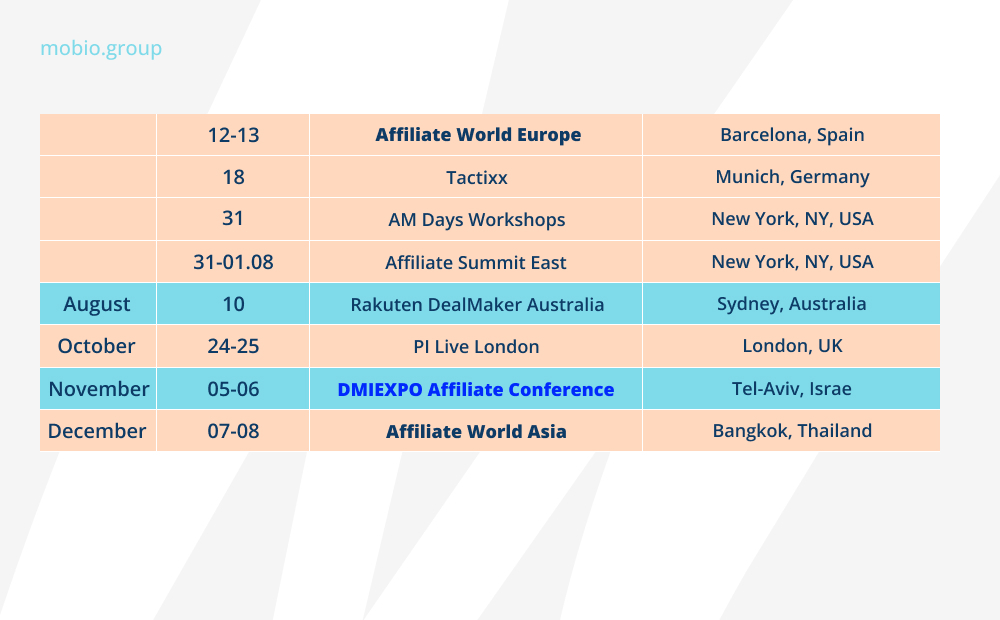Select the Tactixx event cell
Viewport: 1000px width, 620px height.
[476, 177]
